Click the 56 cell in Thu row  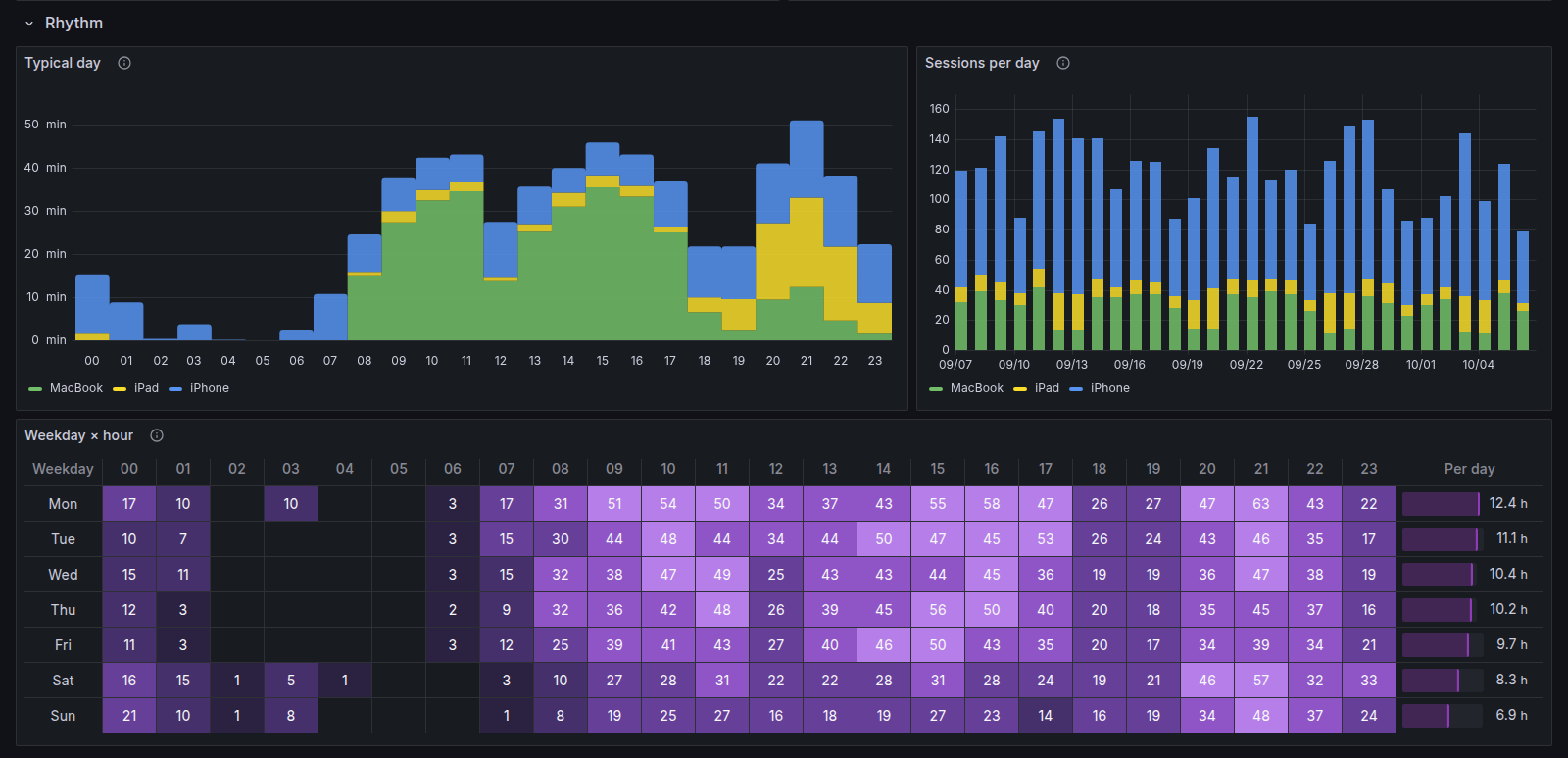point(938,610)
